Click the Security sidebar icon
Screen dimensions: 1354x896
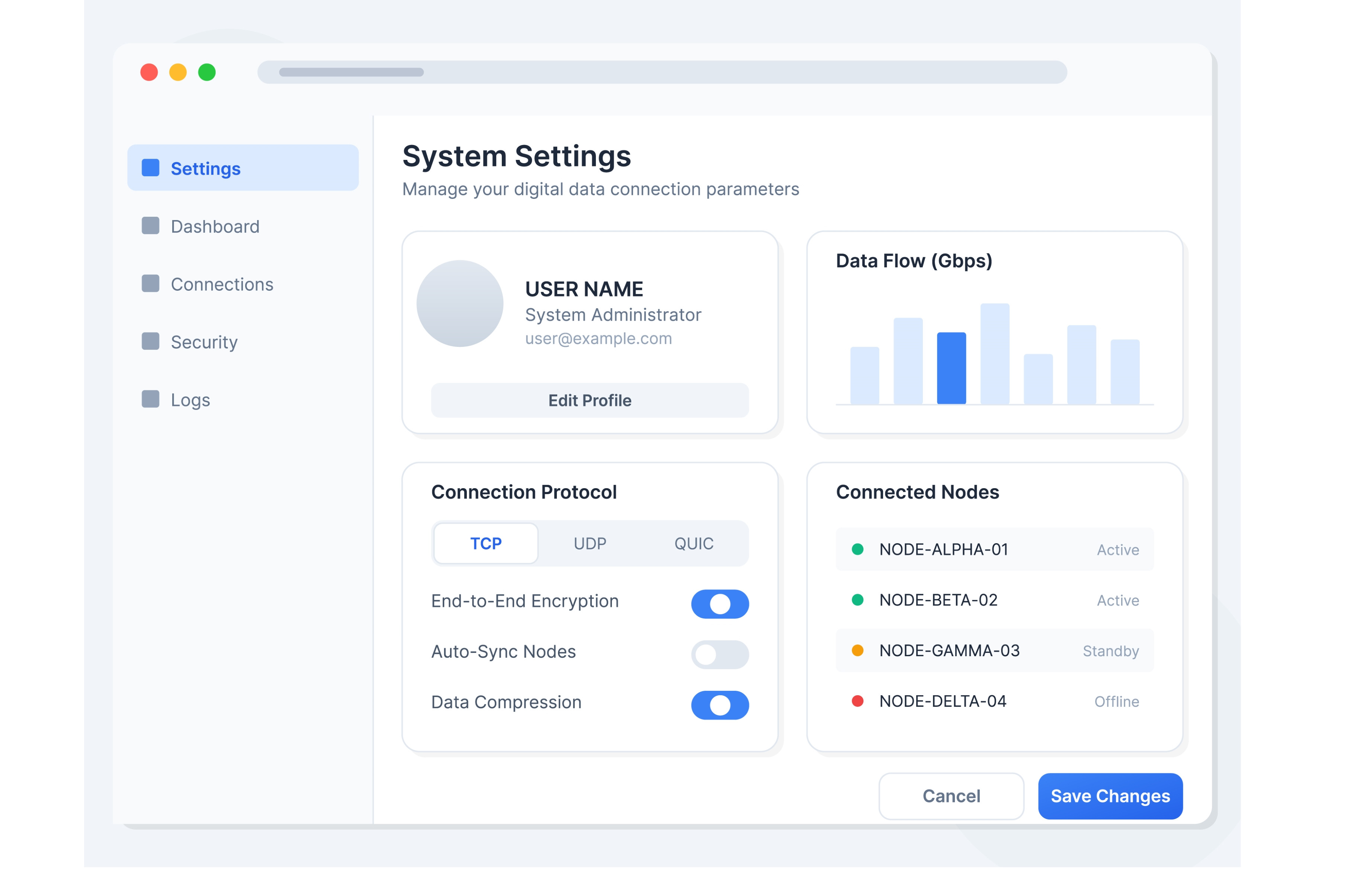150,341
